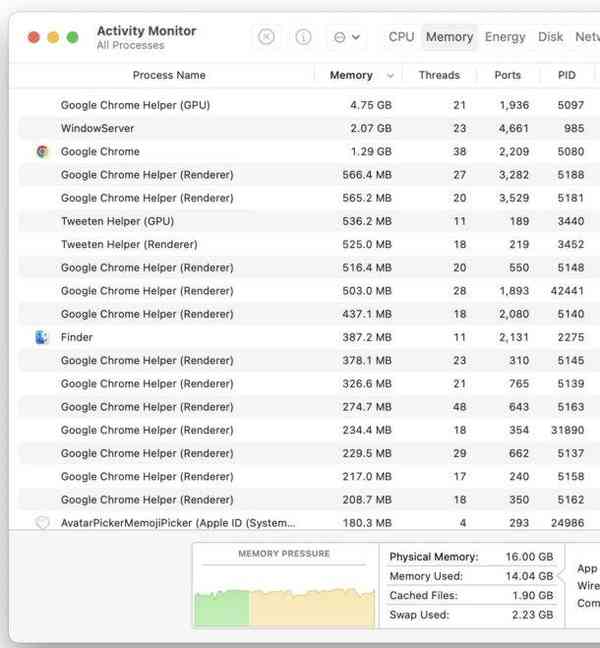
Task: Select Chrome Helper (Renderer) using 217.0 MB
Action: point(309,476)
